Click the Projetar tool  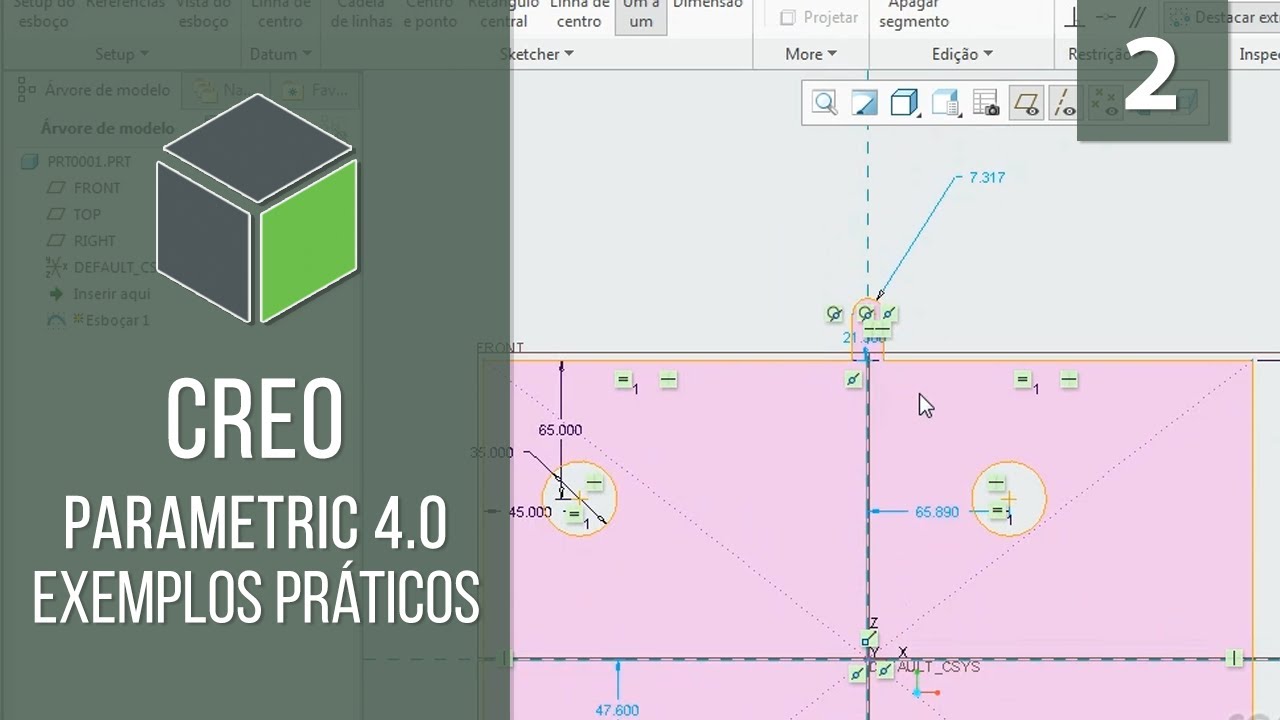pyautogui.click(x=820, y=17)
